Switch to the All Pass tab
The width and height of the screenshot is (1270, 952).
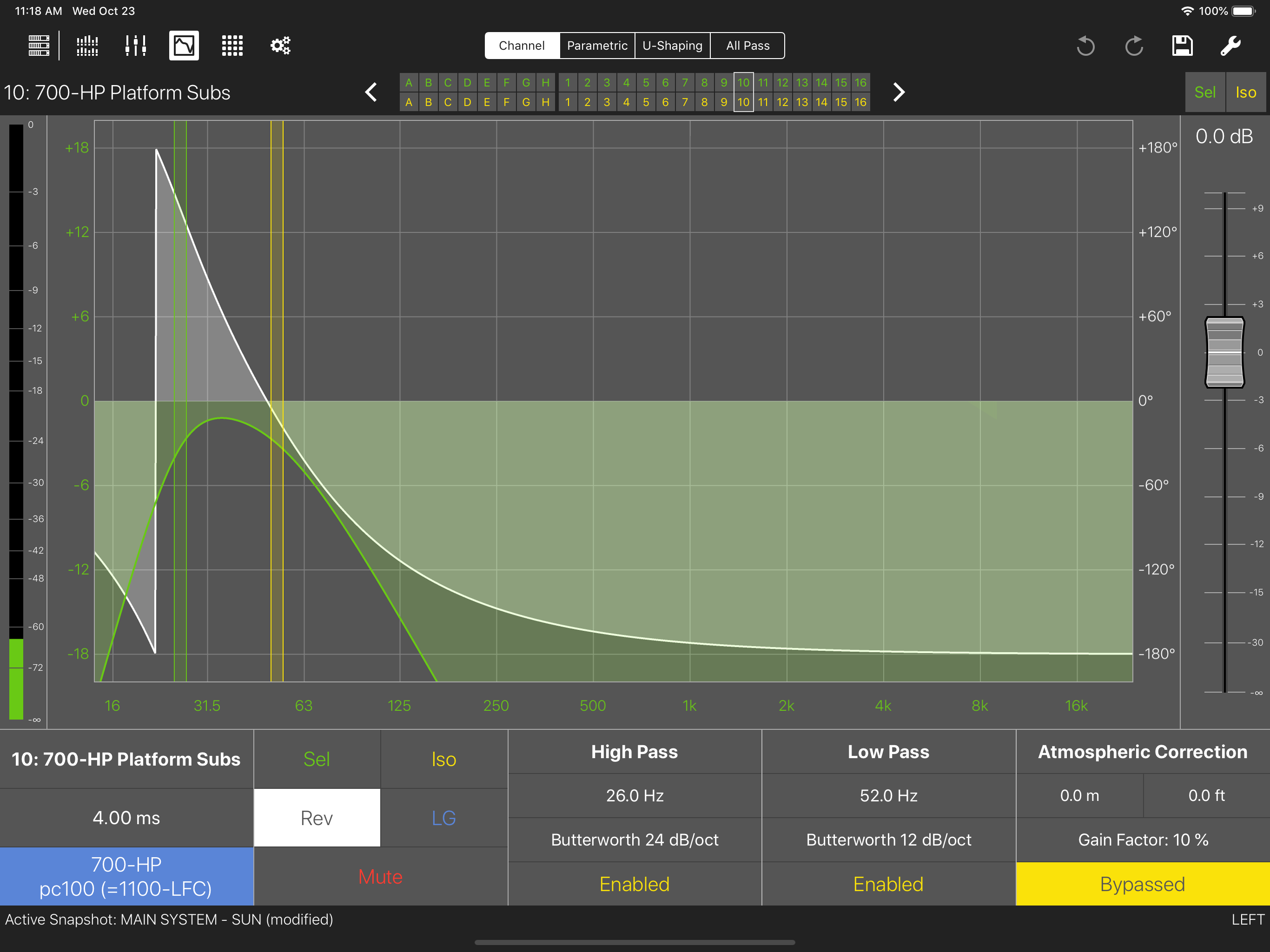point(747,46)
